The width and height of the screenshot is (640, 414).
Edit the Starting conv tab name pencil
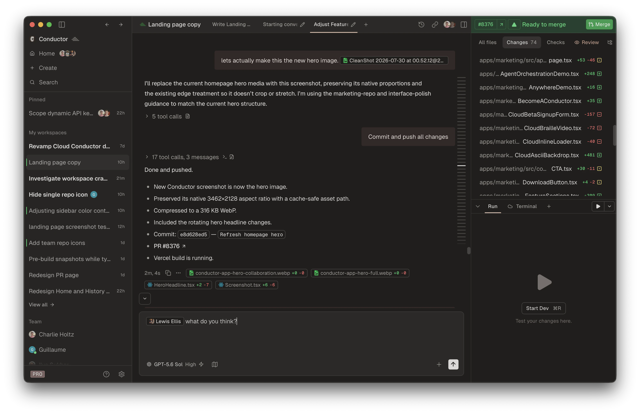pyautogui.click(x=302, y=24)
